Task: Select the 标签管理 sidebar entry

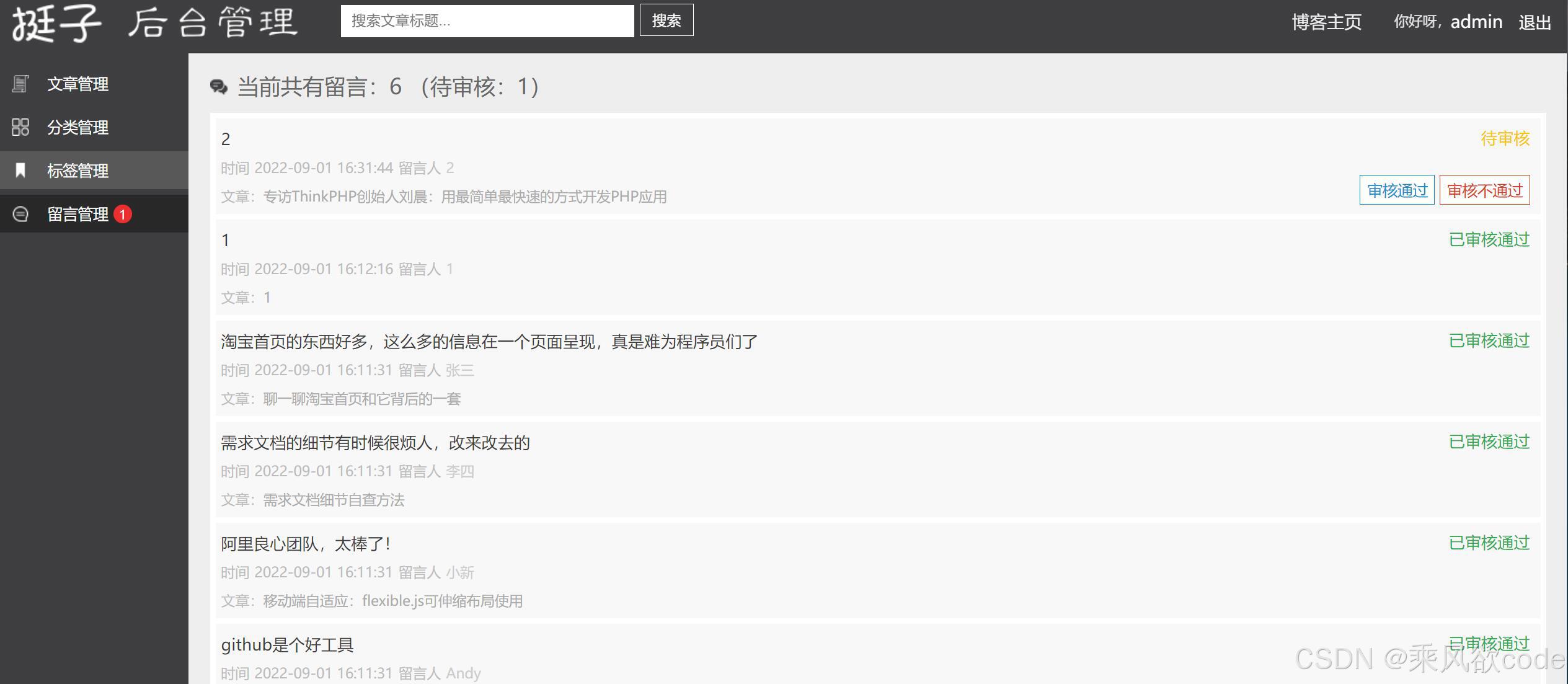Action: coord(77,171)
